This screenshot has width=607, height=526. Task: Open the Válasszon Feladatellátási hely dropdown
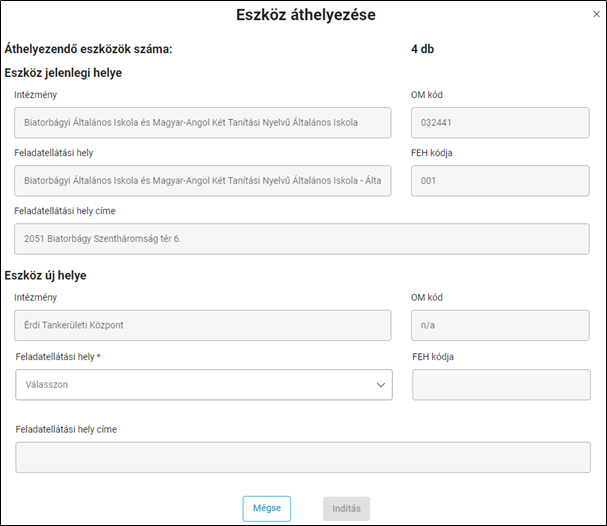[204, 384]
